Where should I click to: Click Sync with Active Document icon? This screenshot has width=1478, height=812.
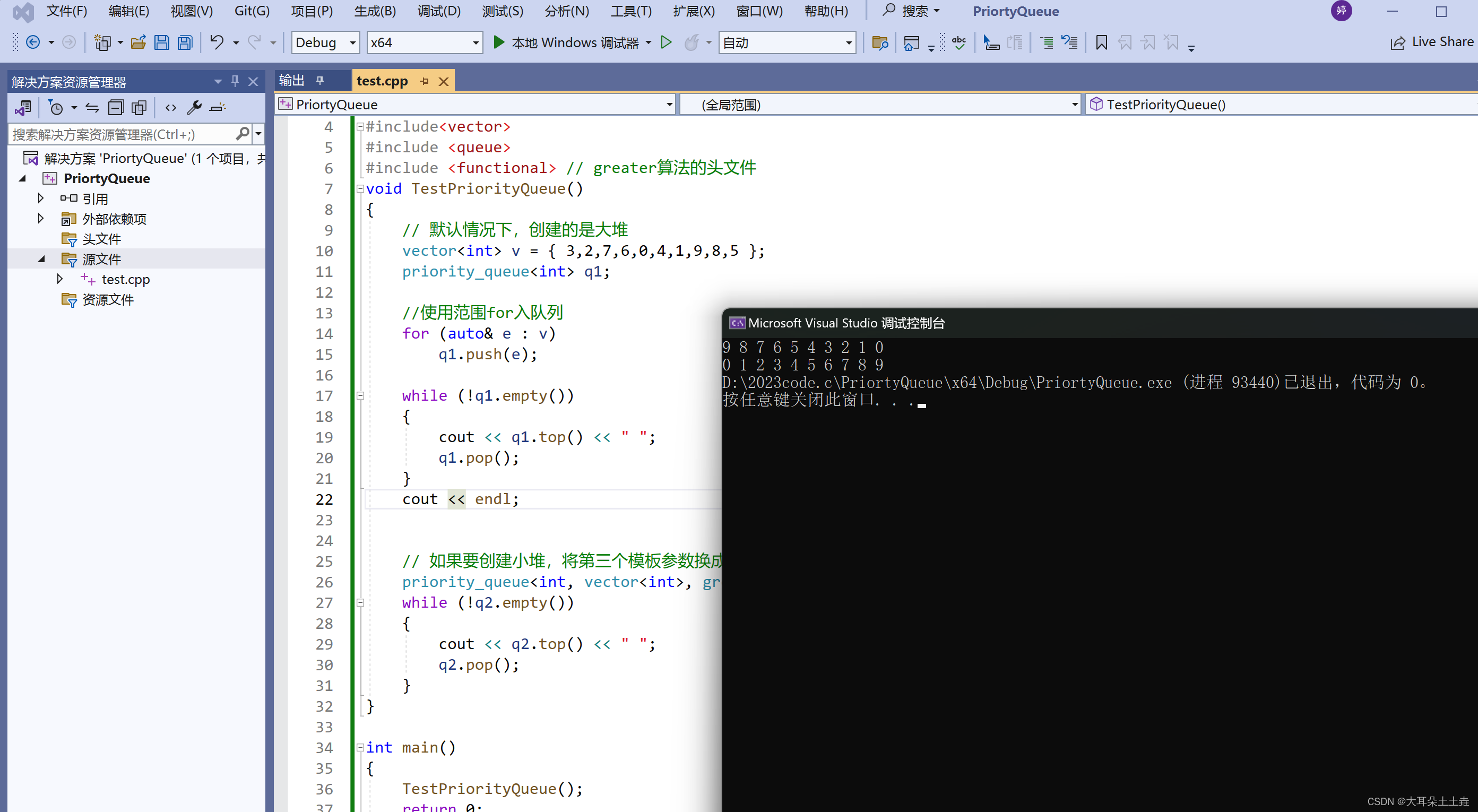[x=92, y=107]
